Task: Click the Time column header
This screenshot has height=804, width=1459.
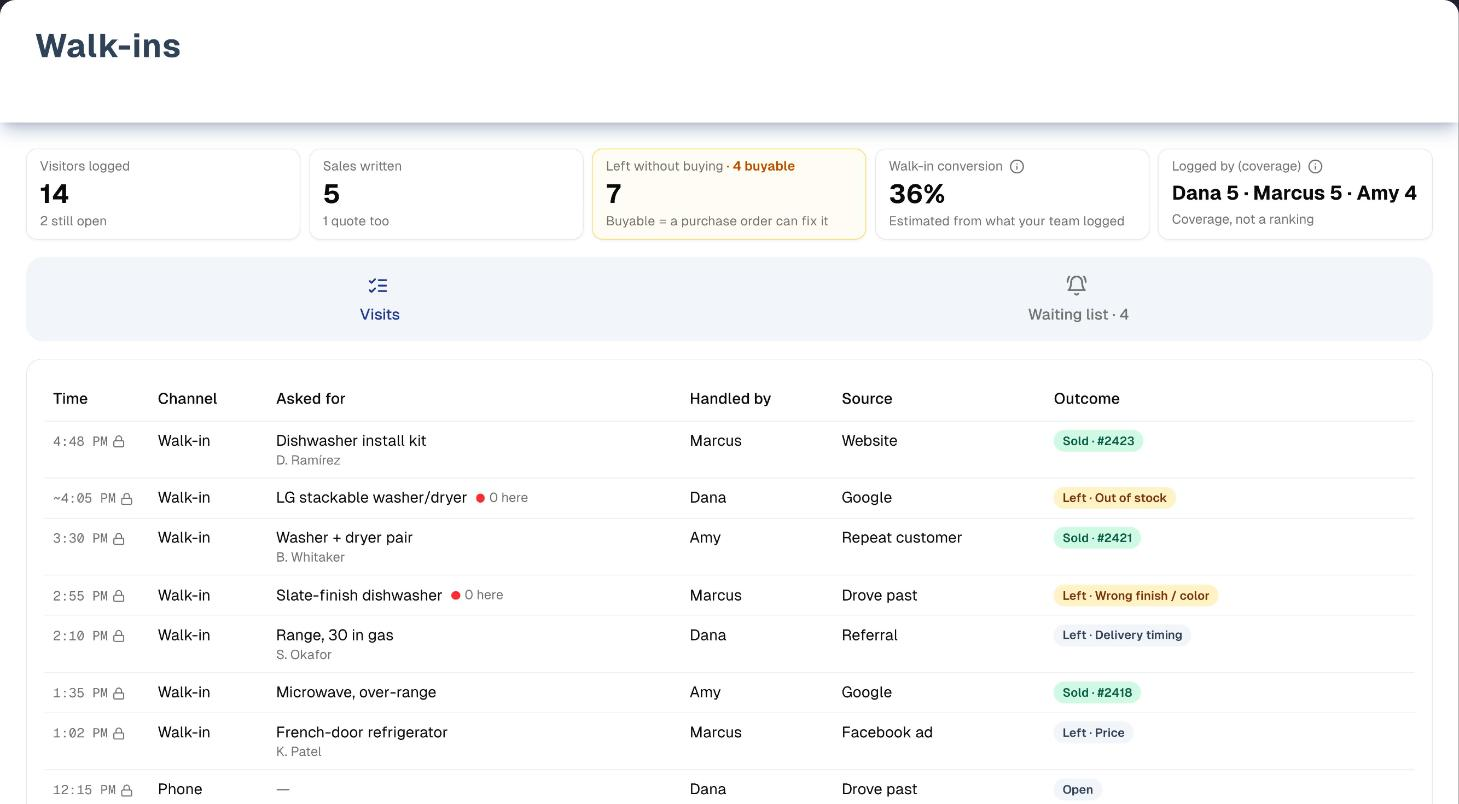Action: click(x=70, y=399)
